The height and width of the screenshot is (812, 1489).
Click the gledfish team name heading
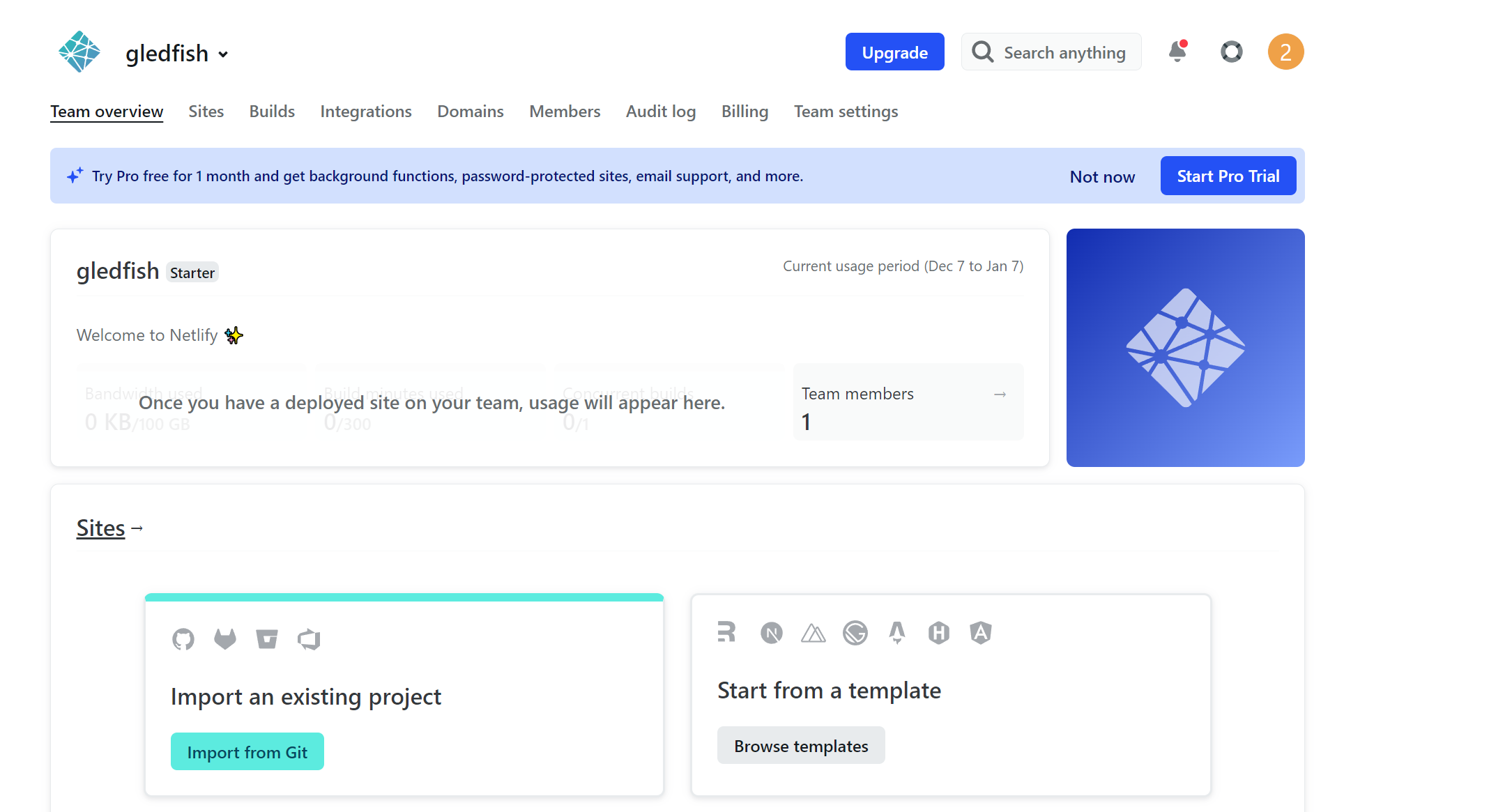[118, 270]
